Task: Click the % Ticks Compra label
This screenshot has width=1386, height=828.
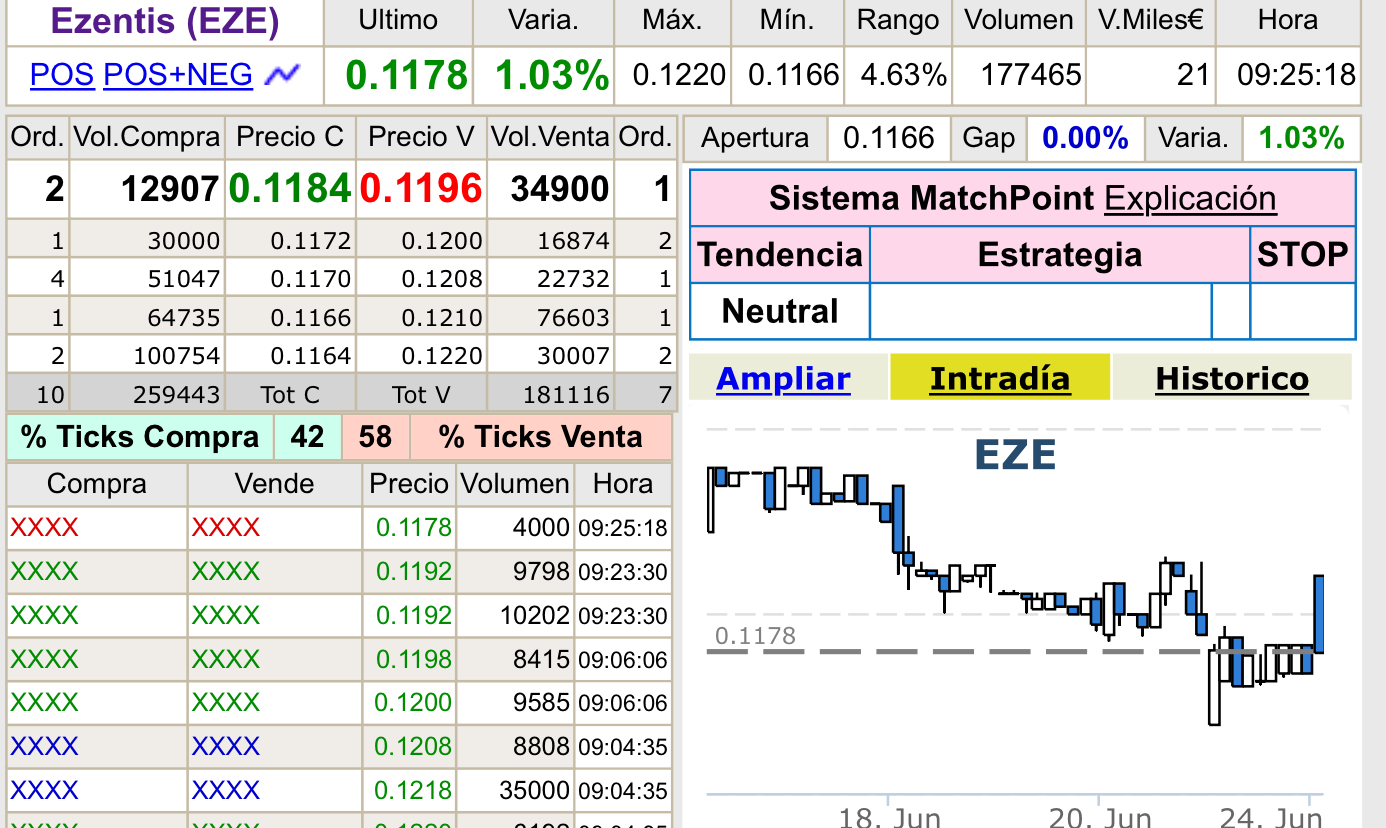Action: (x=140, y=437)
